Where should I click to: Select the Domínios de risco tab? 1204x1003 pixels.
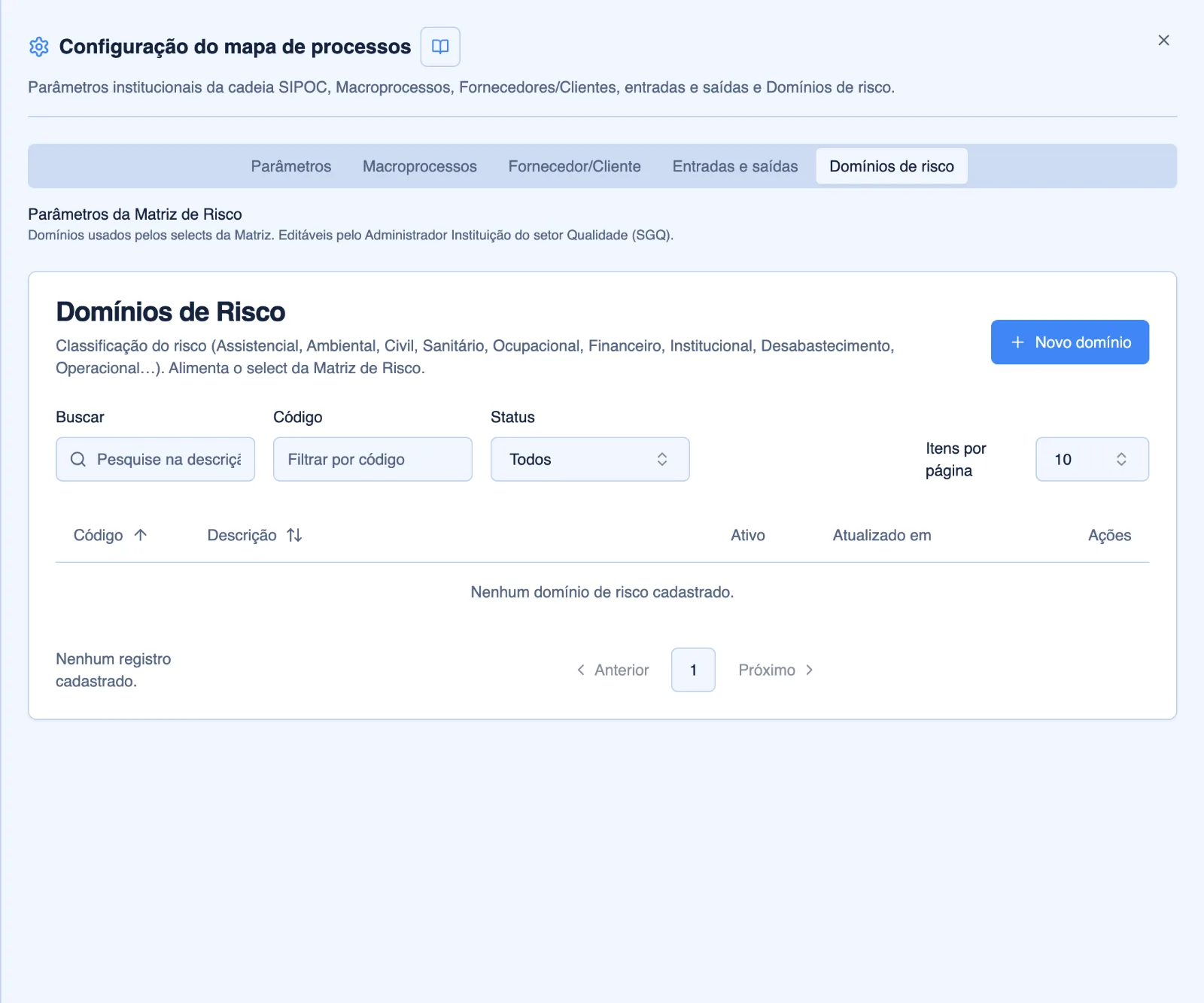click(x=892, y=166)
